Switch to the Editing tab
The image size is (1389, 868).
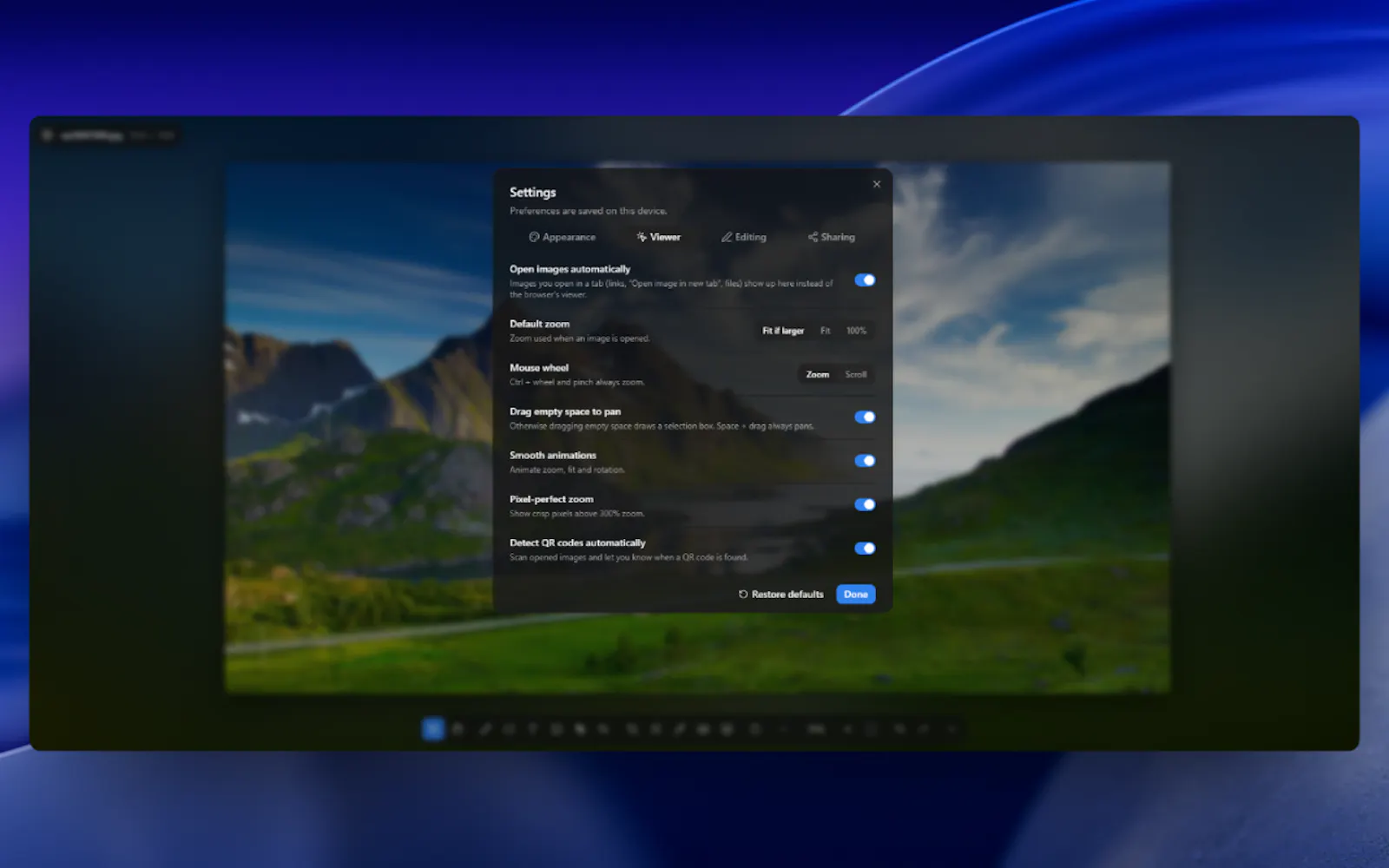click(744, 237)
